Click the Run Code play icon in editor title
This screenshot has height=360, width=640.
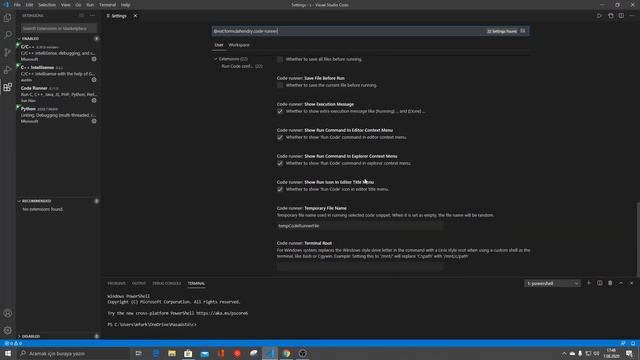[x=599, y=16]
